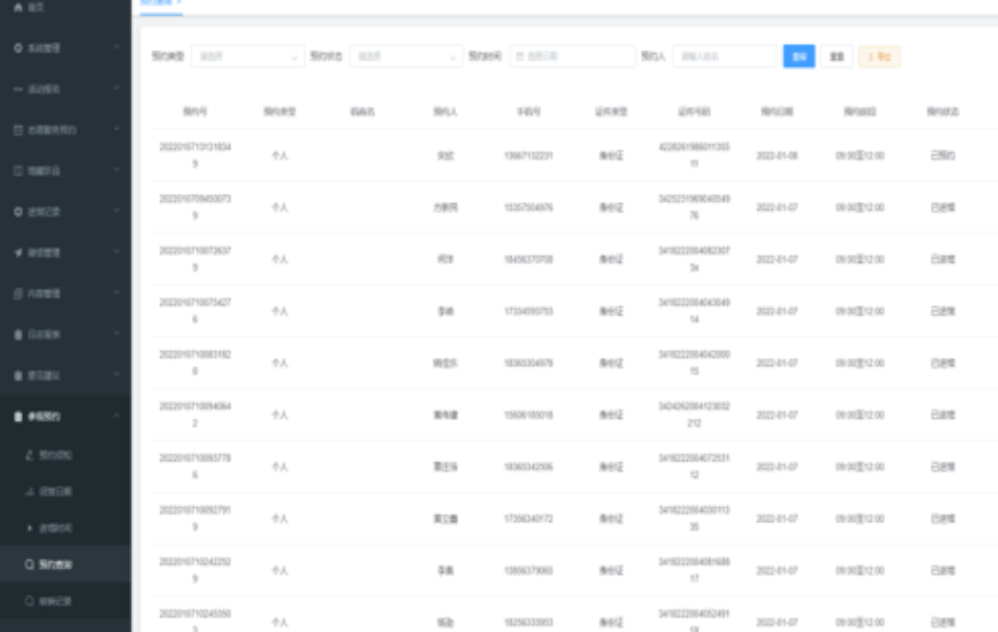Viewport: 998px width, 632px height.
Task: Open the 预约类型 dropdown
Action: tap(247, 57)
